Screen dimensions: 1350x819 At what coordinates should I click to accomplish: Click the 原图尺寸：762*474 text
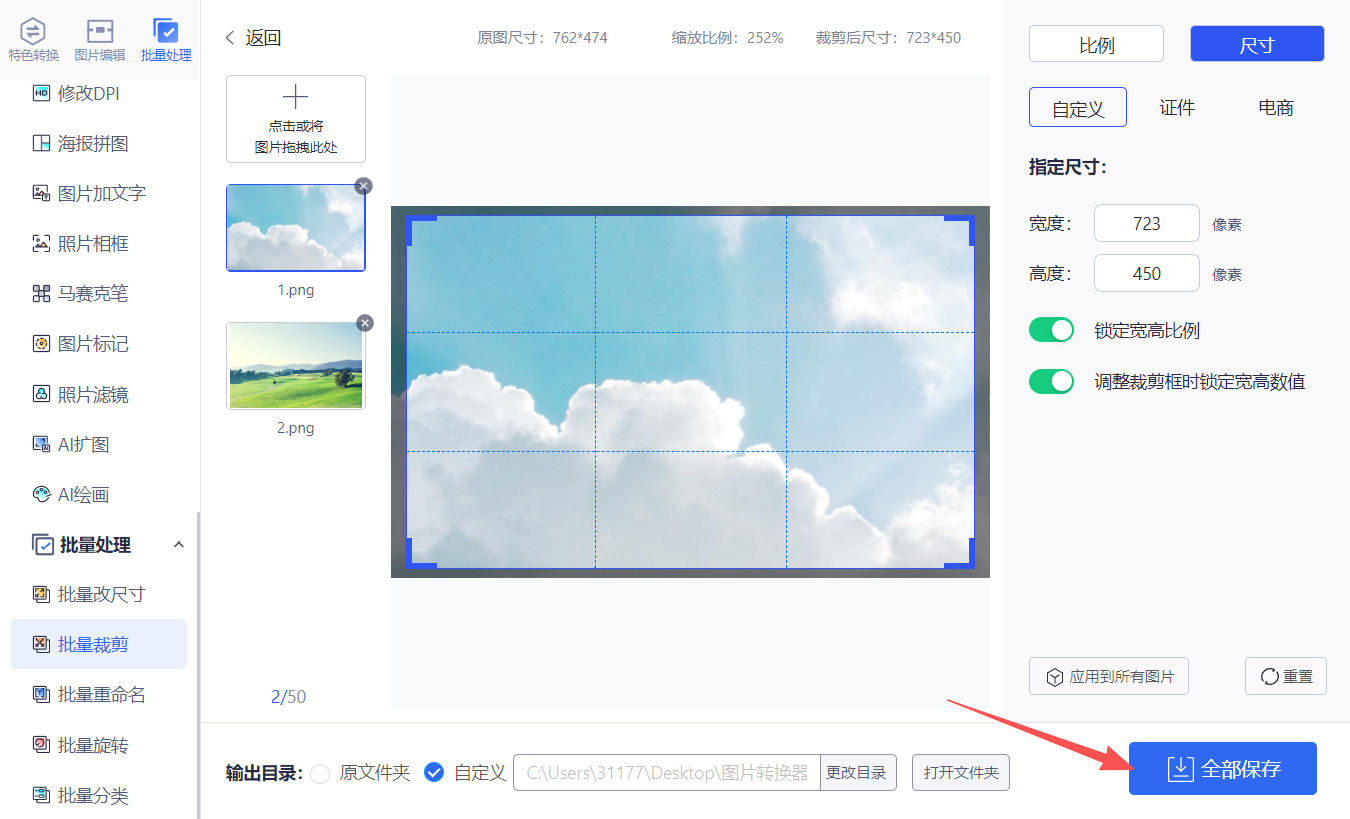coord(542,38)
